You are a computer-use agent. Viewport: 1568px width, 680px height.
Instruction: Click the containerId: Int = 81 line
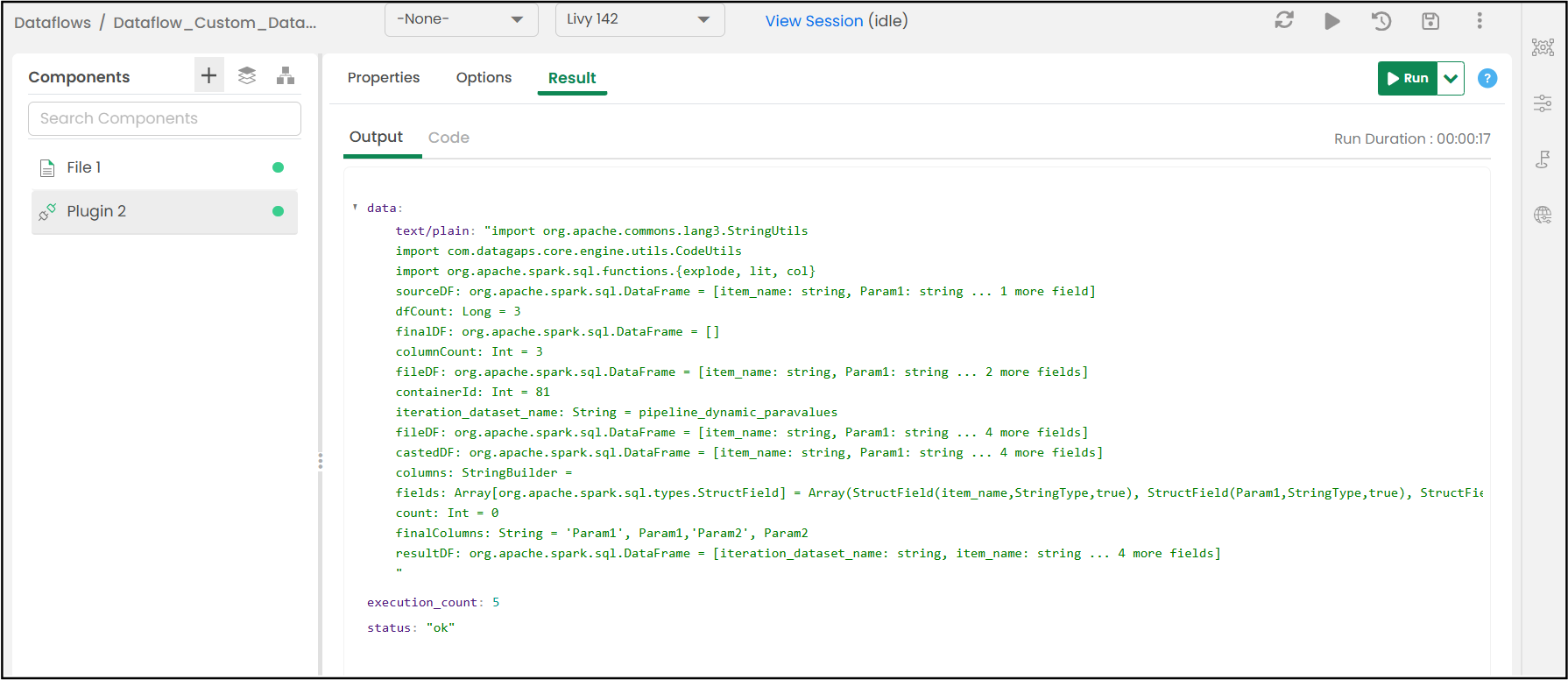coord(472,392)
